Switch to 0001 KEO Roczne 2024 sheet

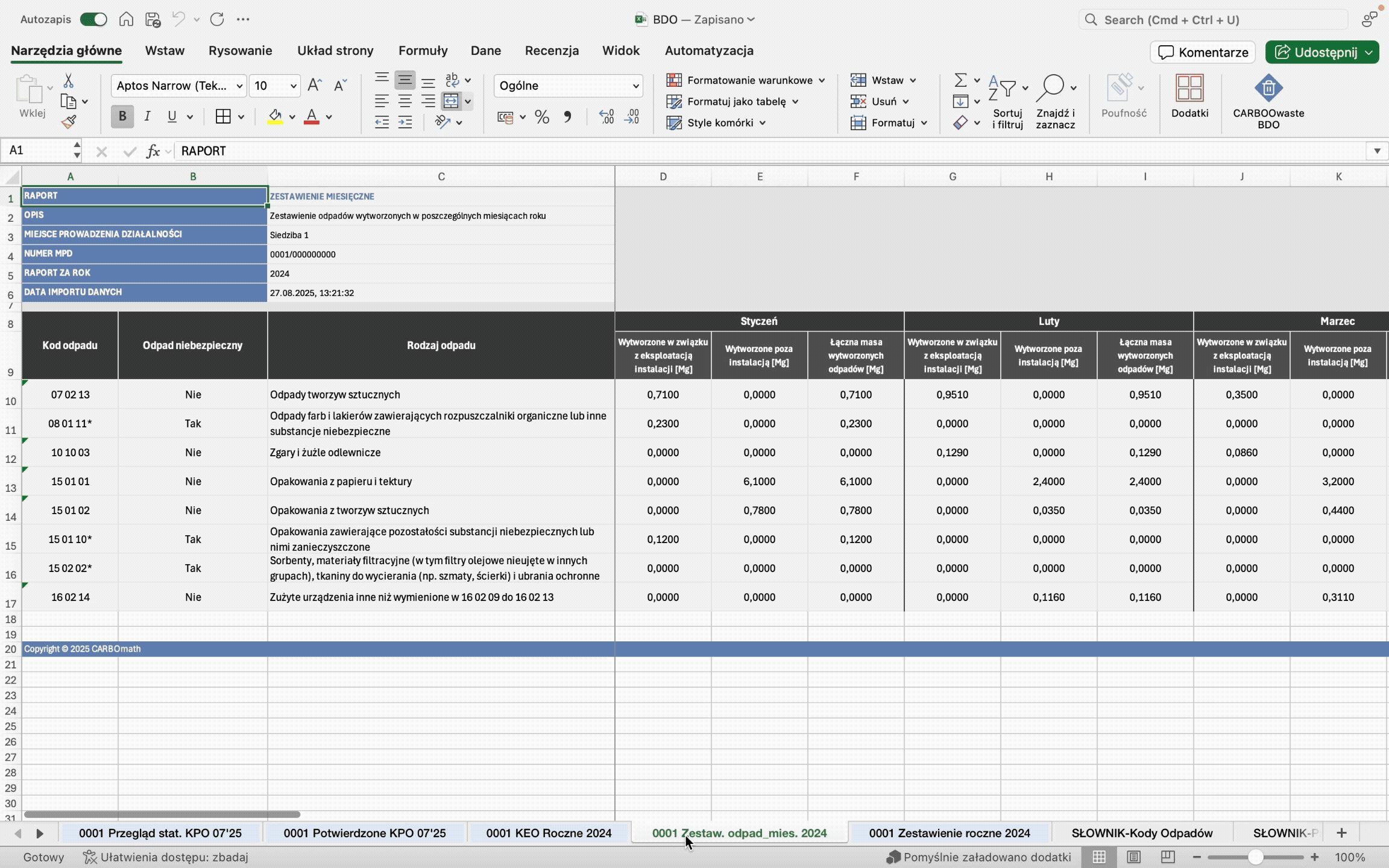548,833
